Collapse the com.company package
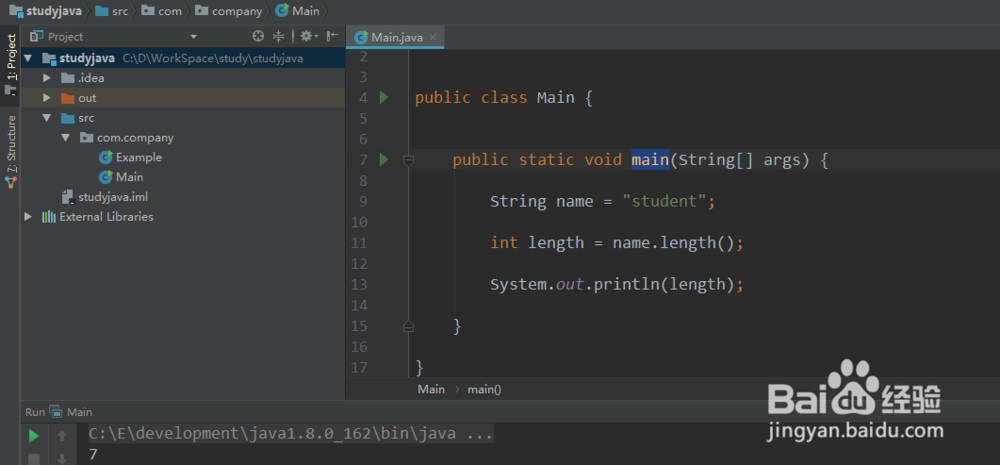1000x465 pixels. [65, 138]
